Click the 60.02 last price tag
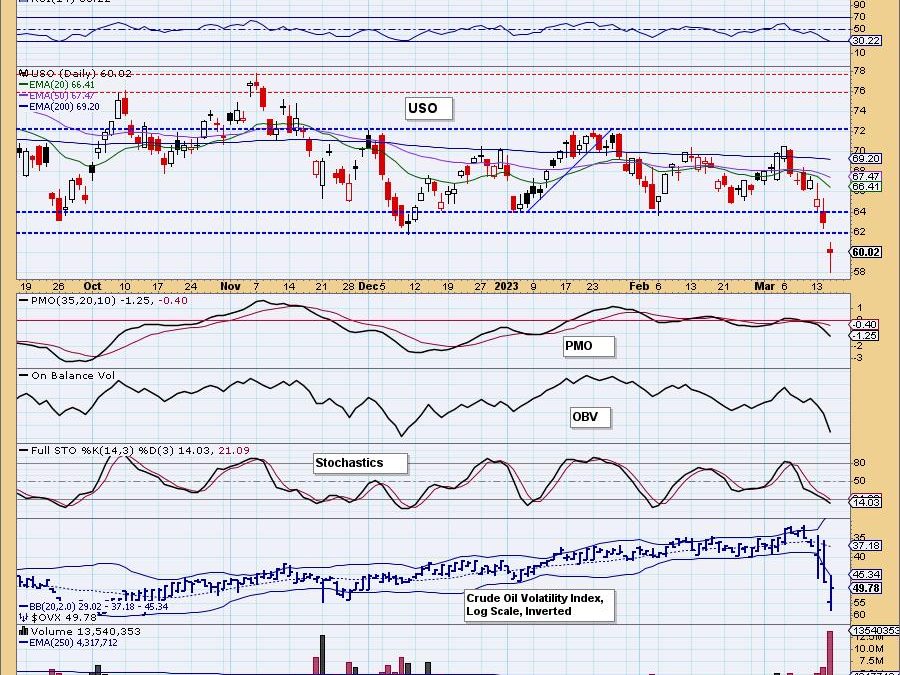The height and width of the screenshot is (675, 900). [866, 252]
